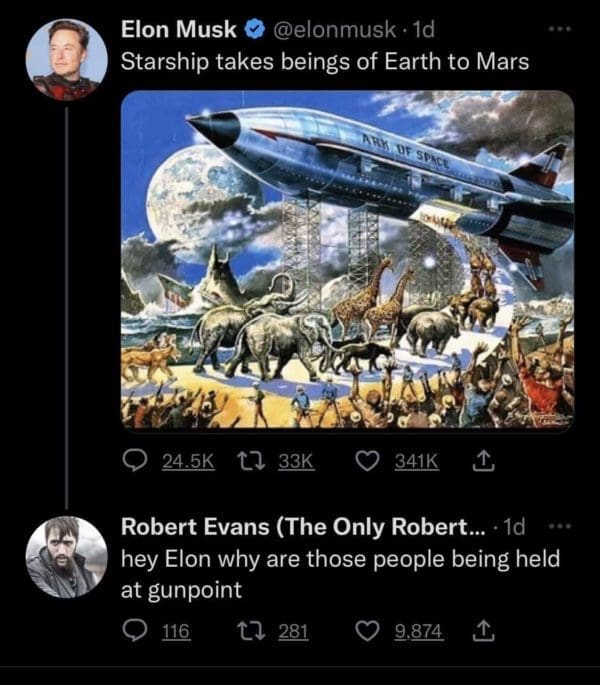Like the gunpoint reply tweet
Image resolution: width=600 pixels, height=685 pixels.
click(367, 631)
